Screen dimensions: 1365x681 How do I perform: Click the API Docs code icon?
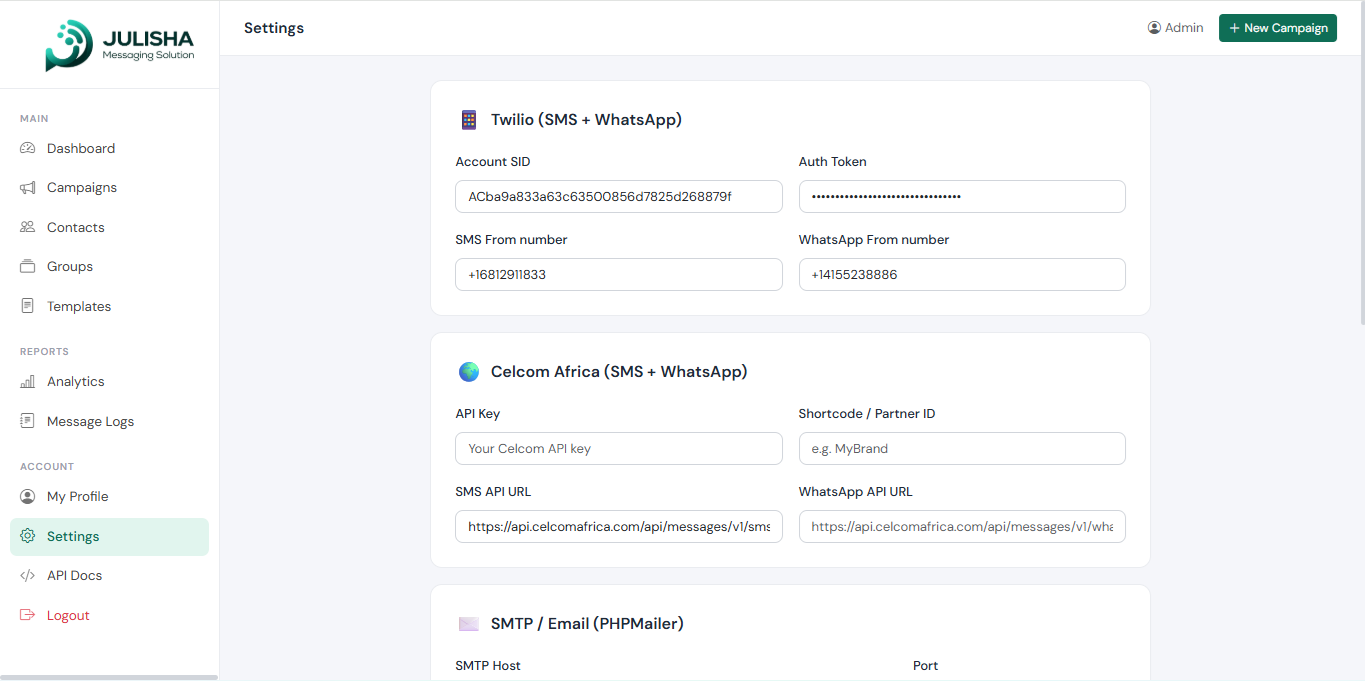[28, 576]
